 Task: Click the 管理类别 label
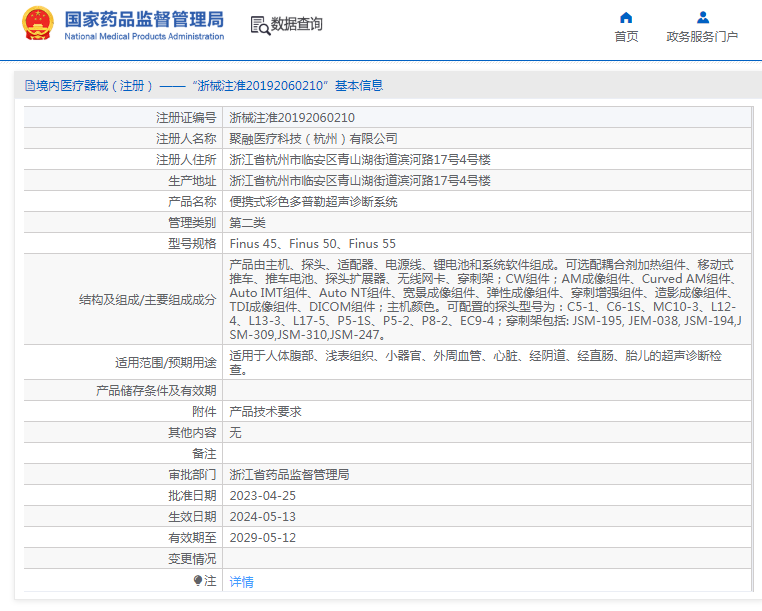(x=192, y=223)
